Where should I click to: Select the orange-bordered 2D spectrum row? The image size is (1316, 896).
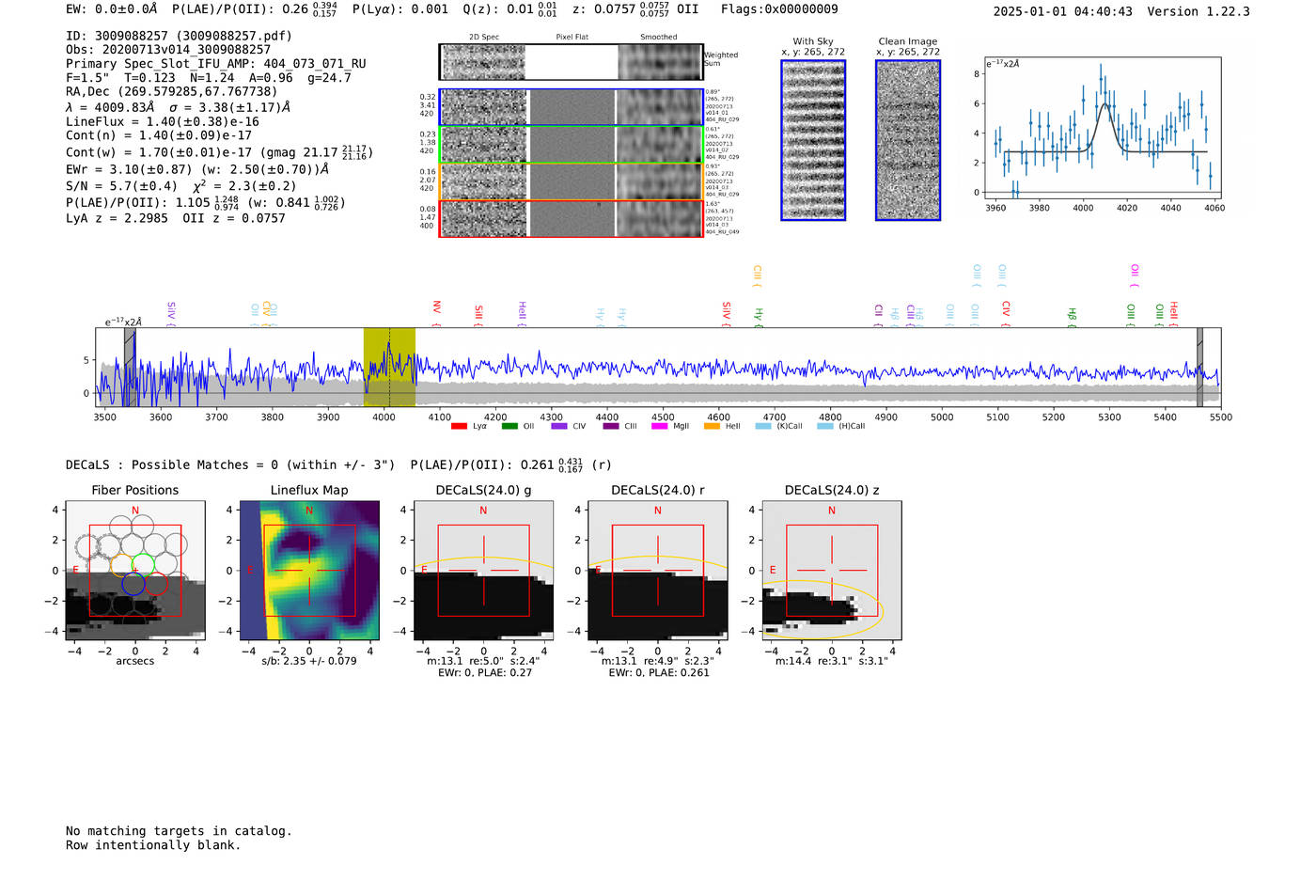coord(571,181)
